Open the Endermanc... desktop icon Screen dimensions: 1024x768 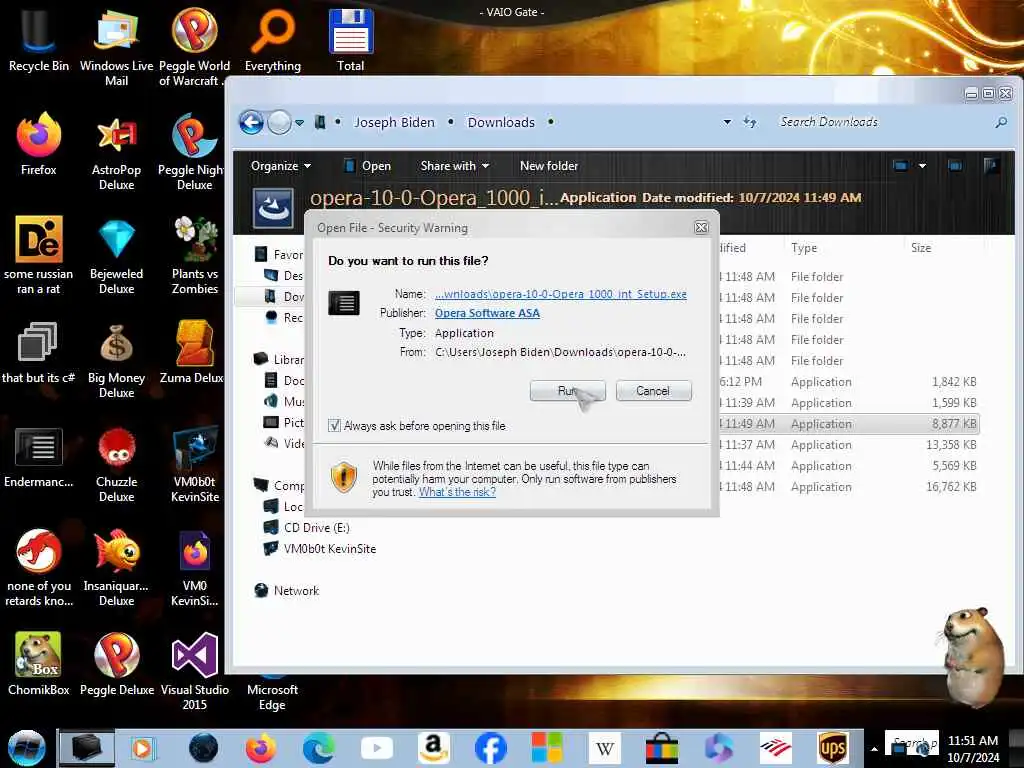click(x=39, y=457)
